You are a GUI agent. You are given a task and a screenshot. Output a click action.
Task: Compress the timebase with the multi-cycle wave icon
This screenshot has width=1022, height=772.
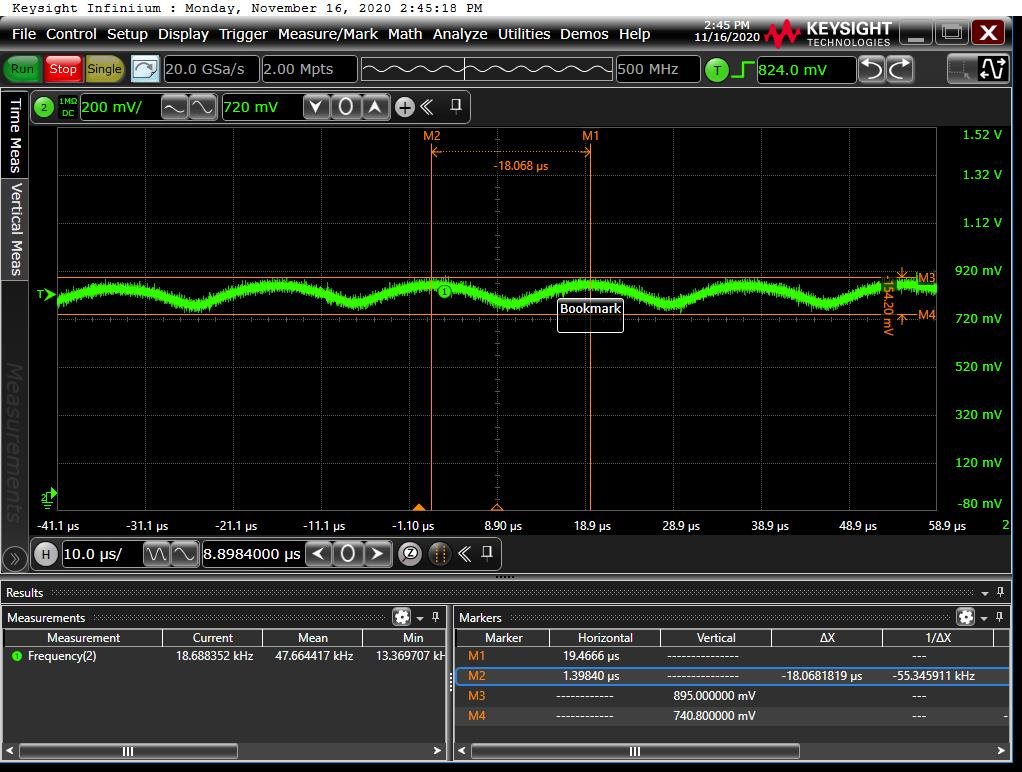156,554
